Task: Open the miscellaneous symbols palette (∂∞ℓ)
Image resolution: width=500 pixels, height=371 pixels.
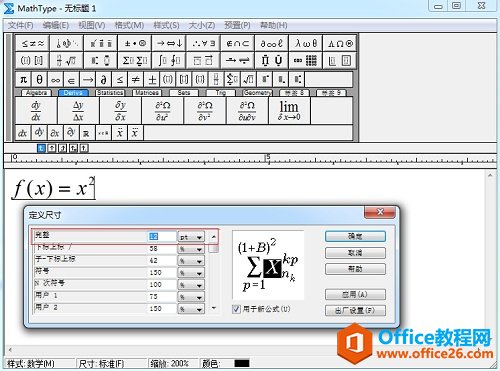Action: point(272,43)
